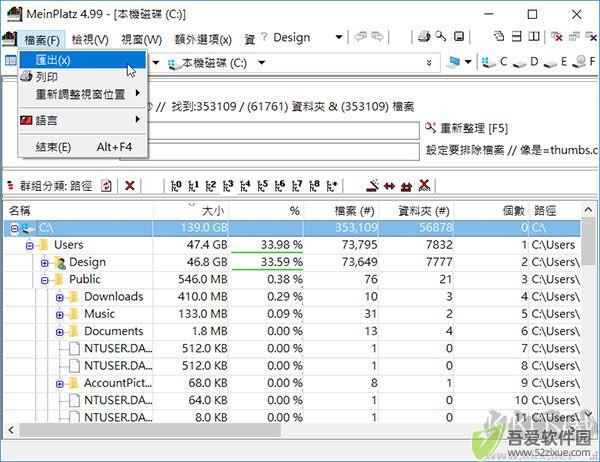Click the tile horizontally icon
Viewport: 600px width, 462px height.
[x=517, y=36]
